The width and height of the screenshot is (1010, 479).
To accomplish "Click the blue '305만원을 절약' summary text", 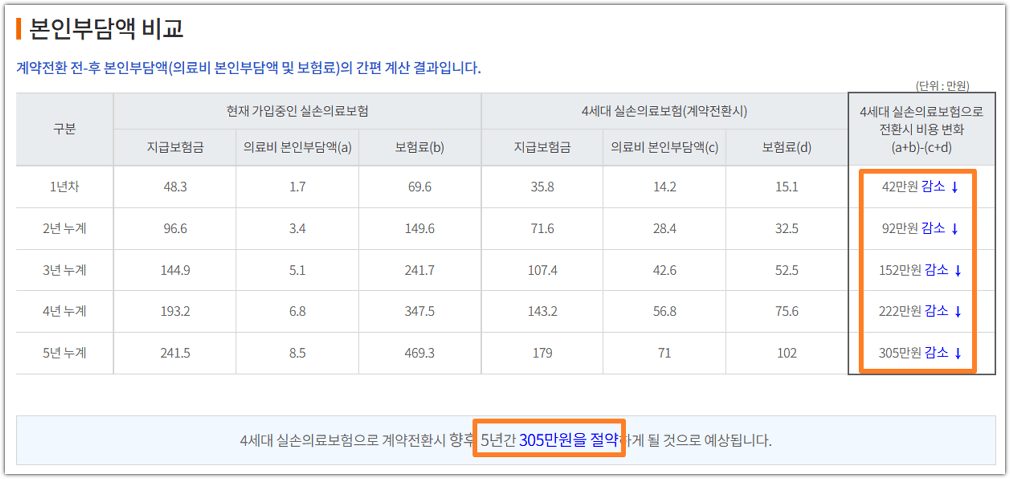I will pos(570,440).
